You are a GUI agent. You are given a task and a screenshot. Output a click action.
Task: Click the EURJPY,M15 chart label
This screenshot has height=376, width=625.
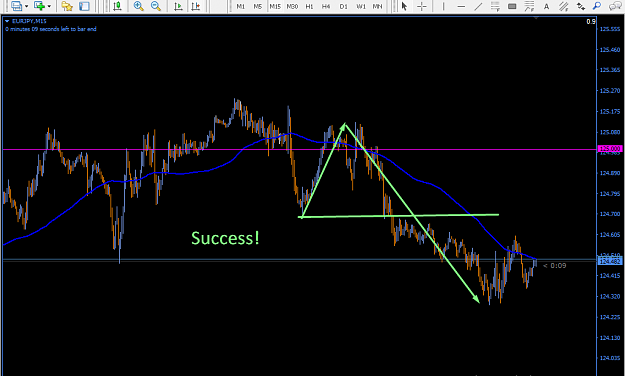pyautogui.click(x=29, y=21)
